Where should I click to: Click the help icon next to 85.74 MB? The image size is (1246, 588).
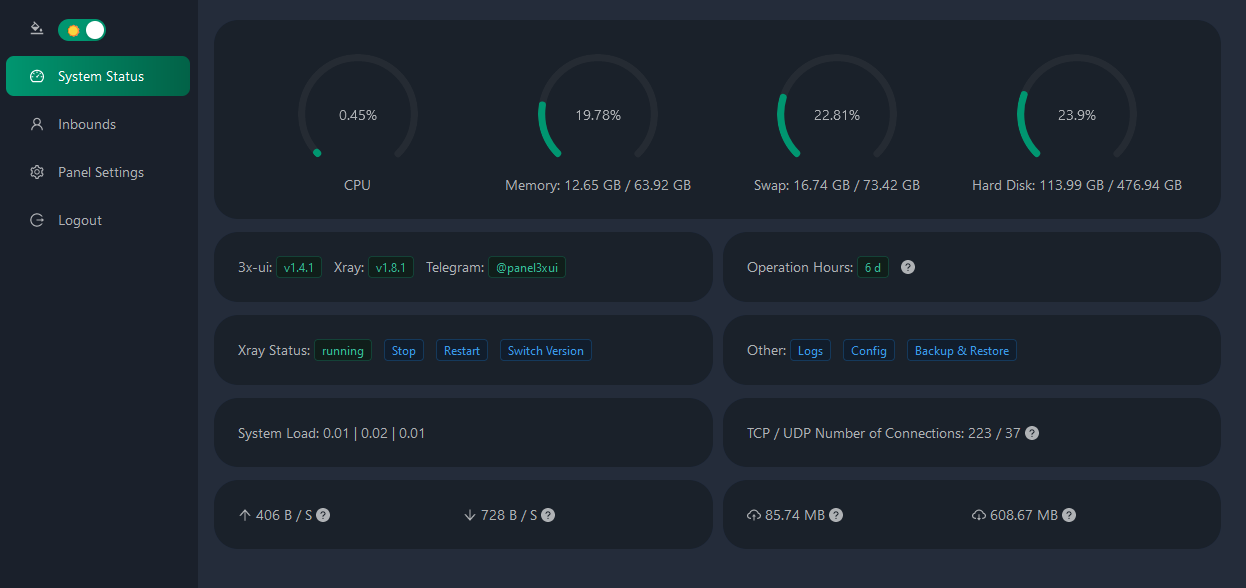click(x=836, y=515)
